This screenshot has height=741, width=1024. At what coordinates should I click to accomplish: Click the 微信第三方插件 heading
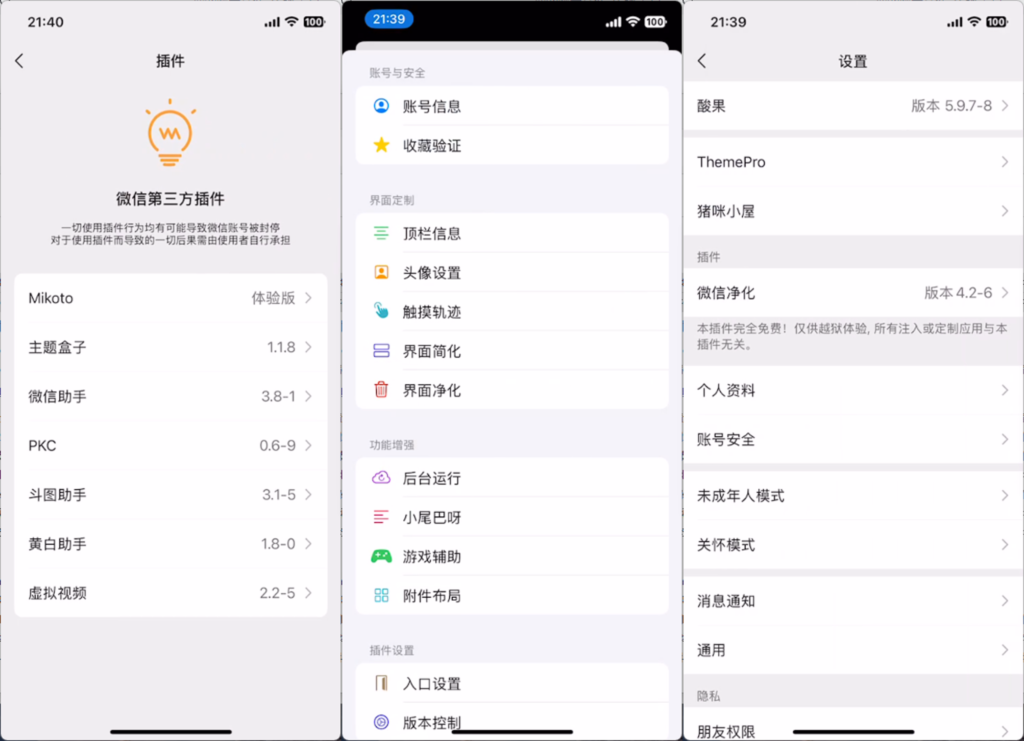(170, 199)
